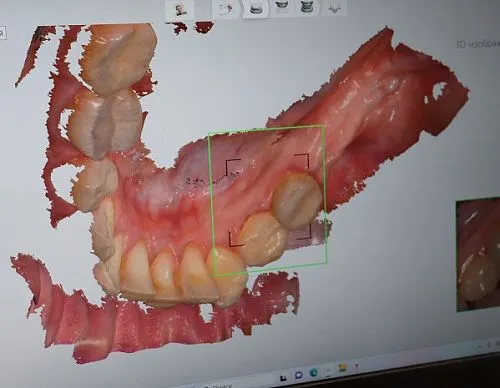
Task: Click the top molar in the scan
Action: pyautogui.click(x=117, y=57)
